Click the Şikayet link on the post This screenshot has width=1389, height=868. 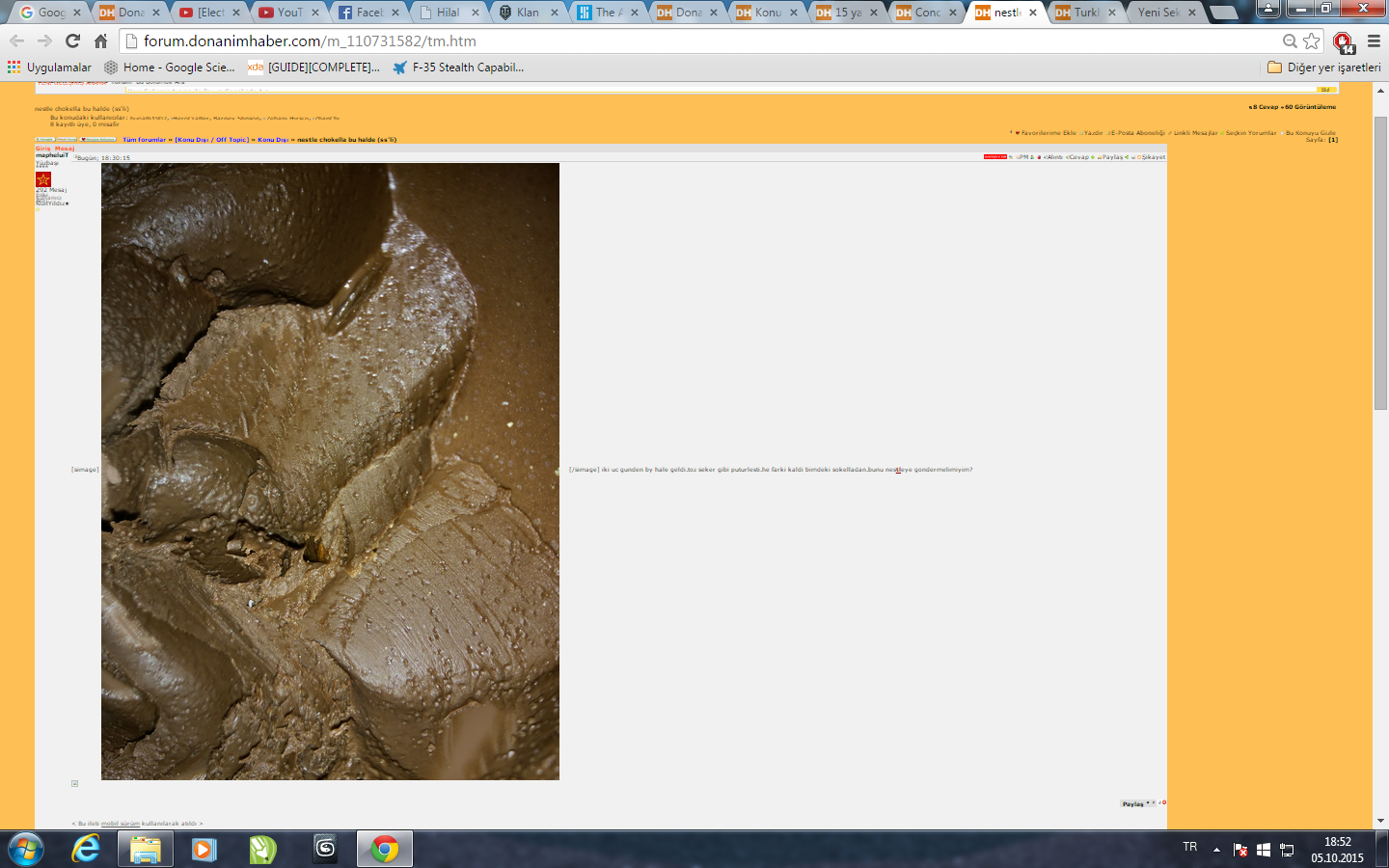coord(1153,157)
